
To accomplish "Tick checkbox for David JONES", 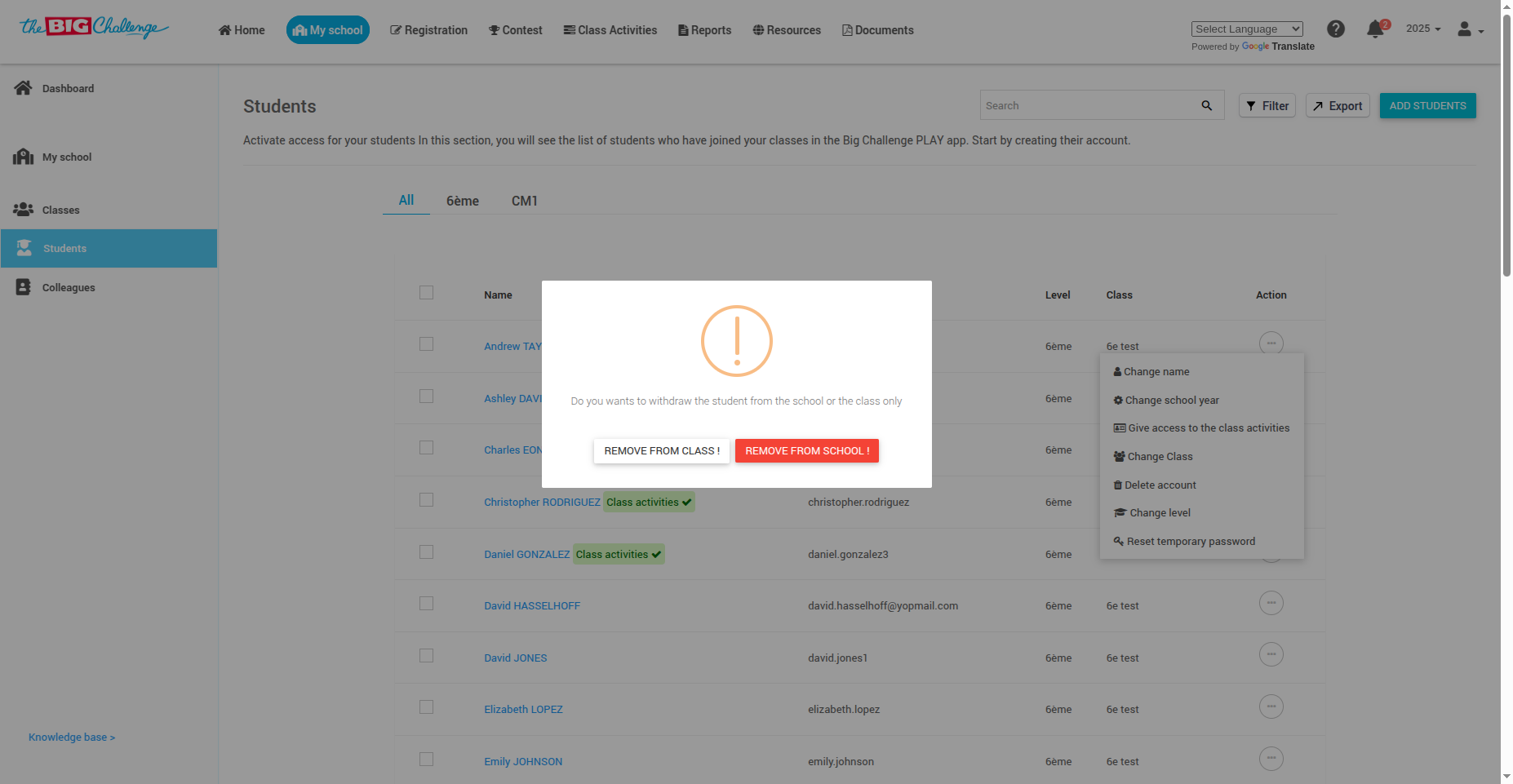I will (x=426, y=655).
